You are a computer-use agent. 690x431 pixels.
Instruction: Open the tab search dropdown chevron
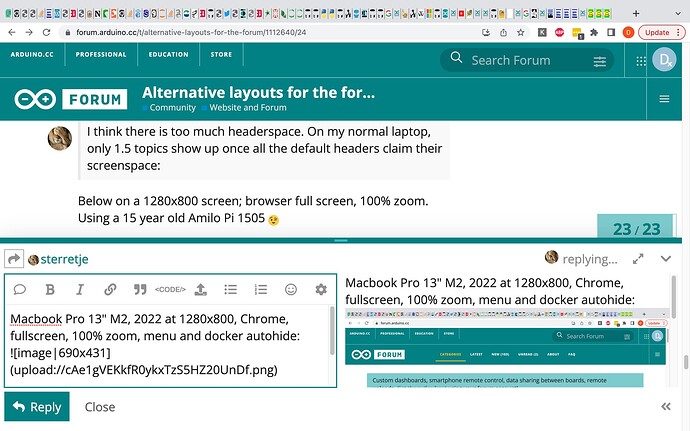[x=678, y=13]
